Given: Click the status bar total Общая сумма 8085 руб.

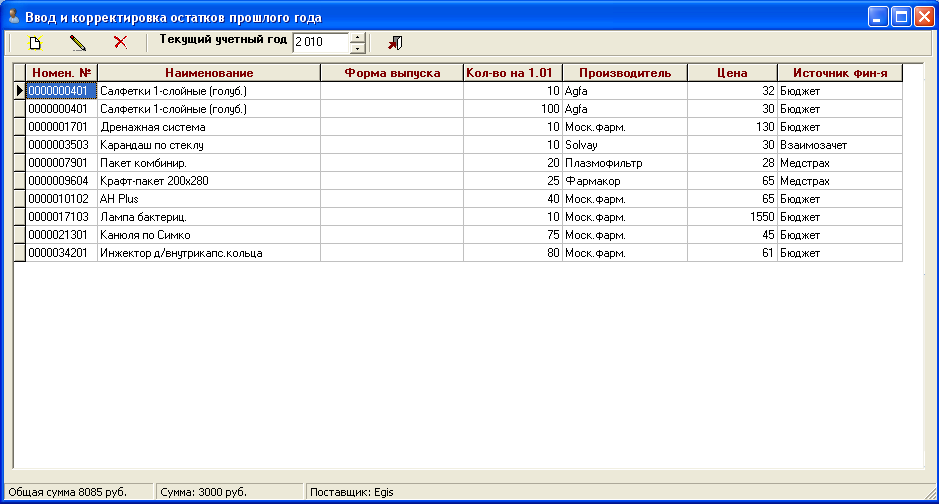Looking at the screenshot, I should 77,492.
